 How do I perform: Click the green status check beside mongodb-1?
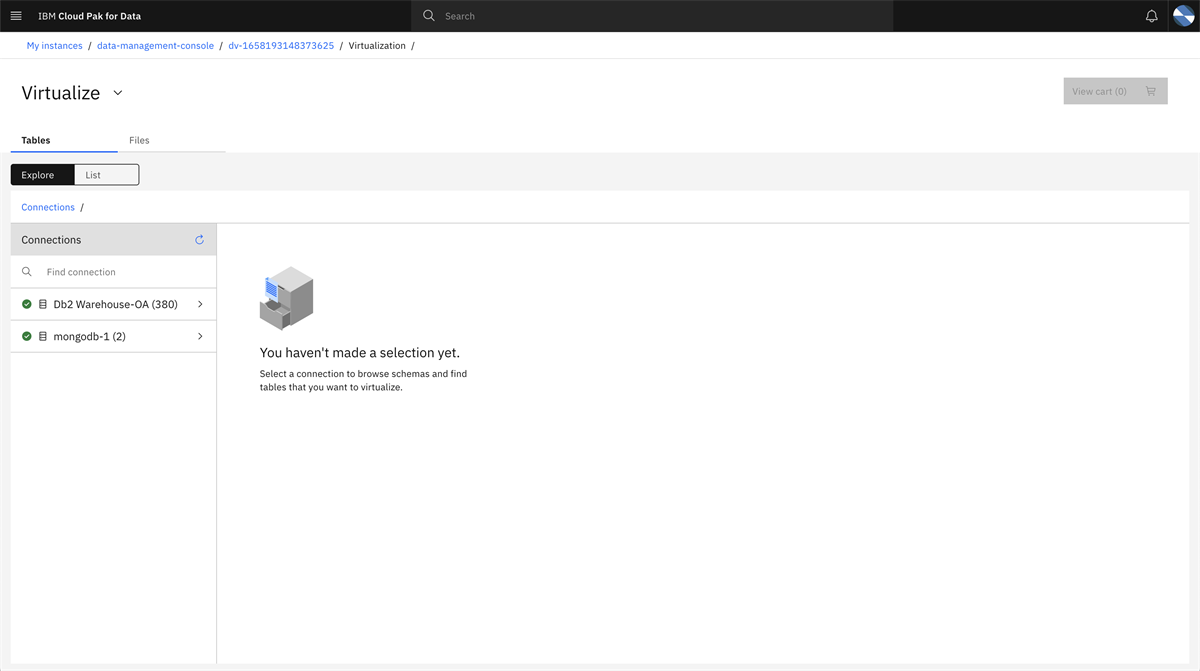[x=26, y=335]
